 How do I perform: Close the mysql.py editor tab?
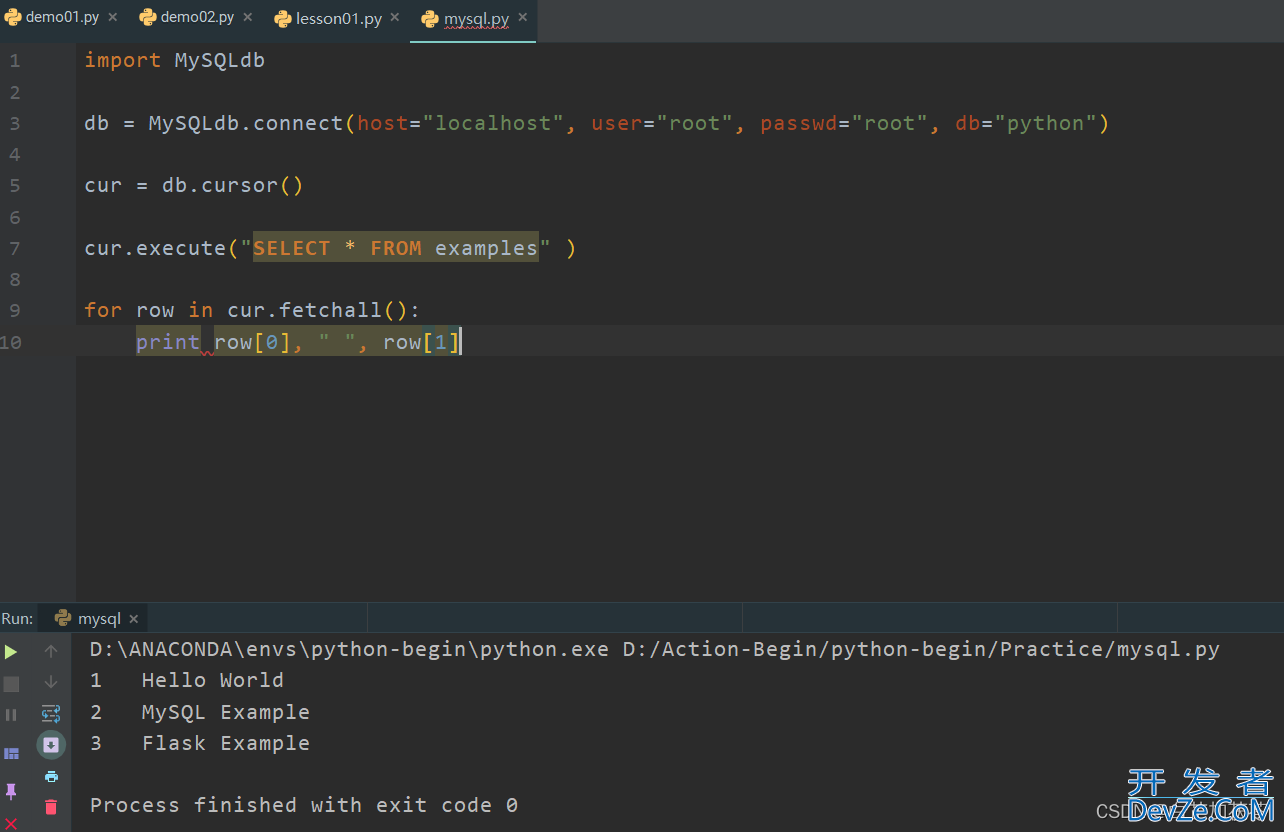coord(523,17)
